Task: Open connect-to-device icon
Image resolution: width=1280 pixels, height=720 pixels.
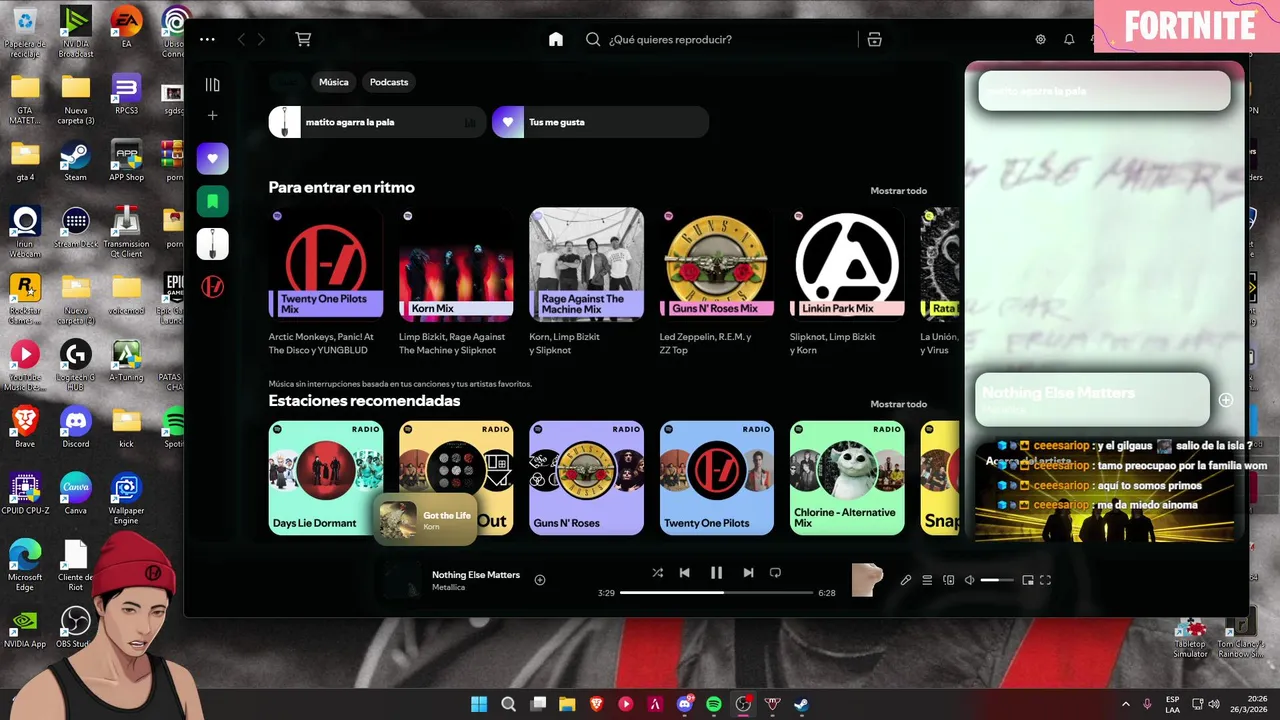Action: coord(949,580)
